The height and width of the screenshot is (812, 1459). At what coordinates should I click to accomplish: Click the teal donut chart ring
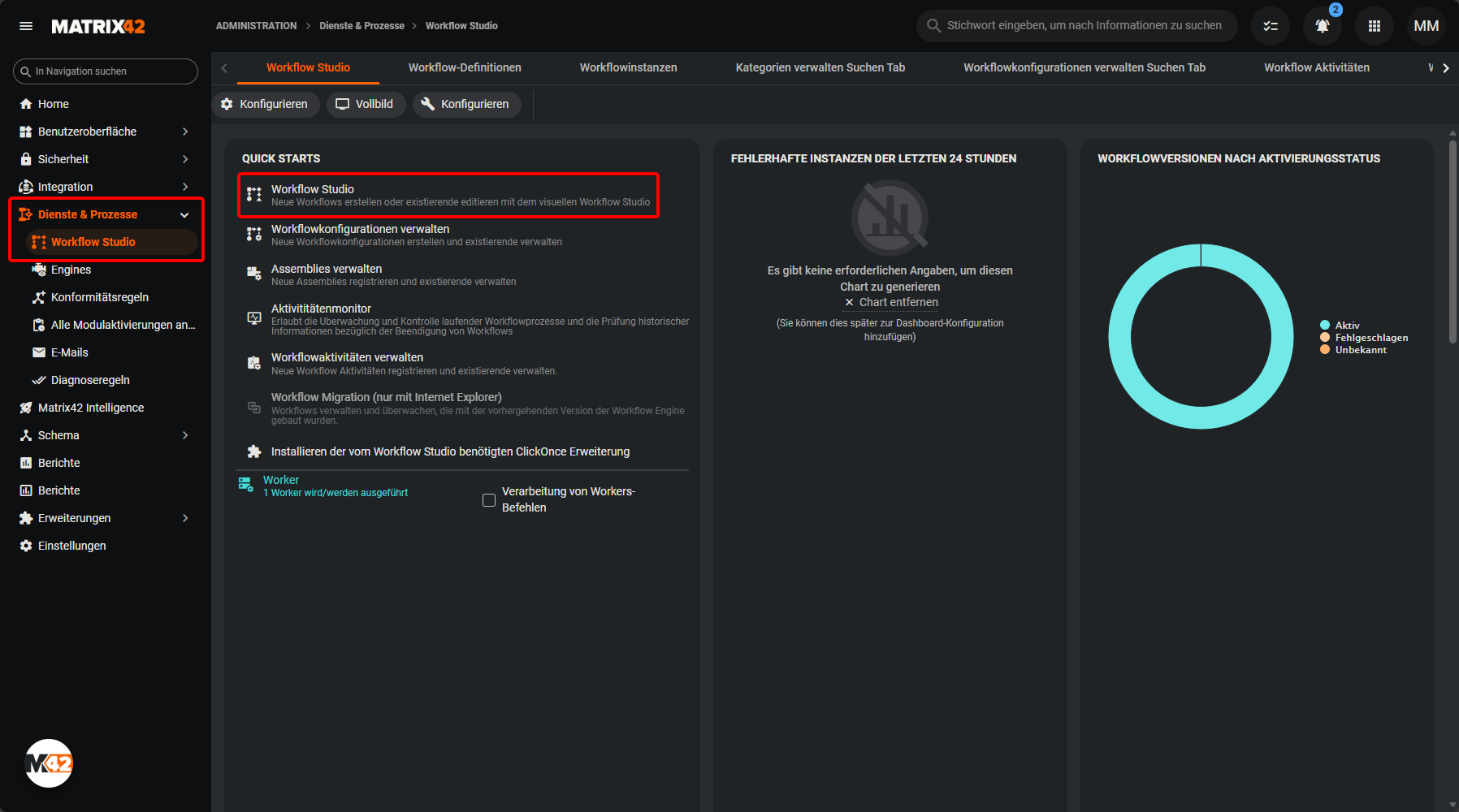point(1120,337)
